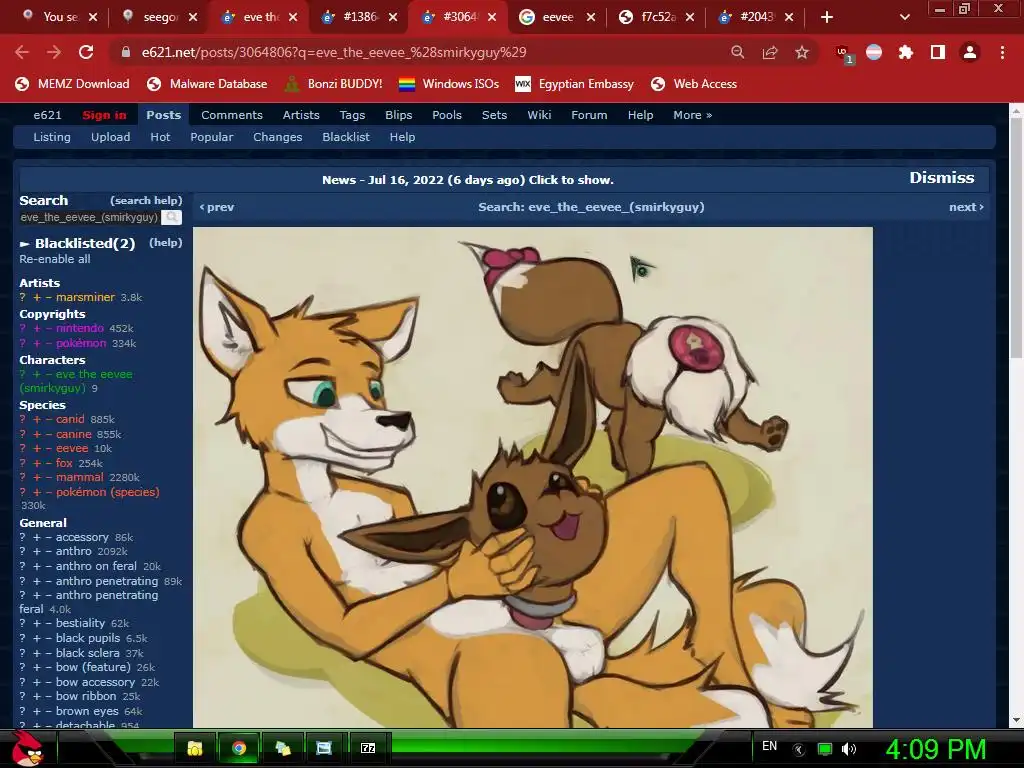This screenshot has height=768, width=1024.
Task: Go back with the browser back arrow
Action: [x=22, y=52]
